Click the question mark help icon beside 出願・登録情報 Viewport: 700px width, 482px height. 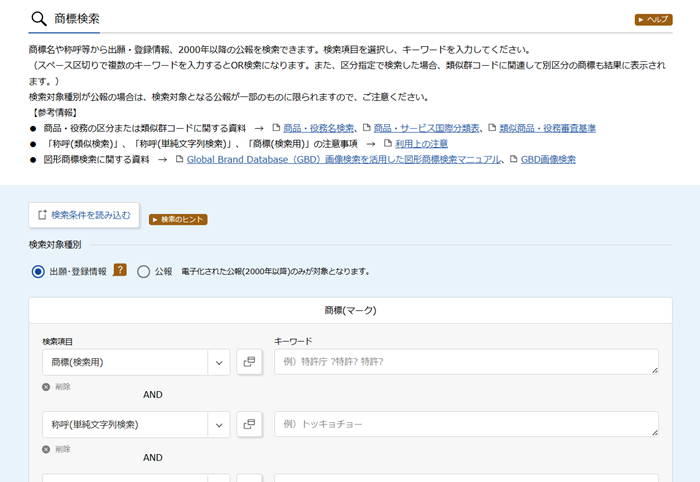120,270
